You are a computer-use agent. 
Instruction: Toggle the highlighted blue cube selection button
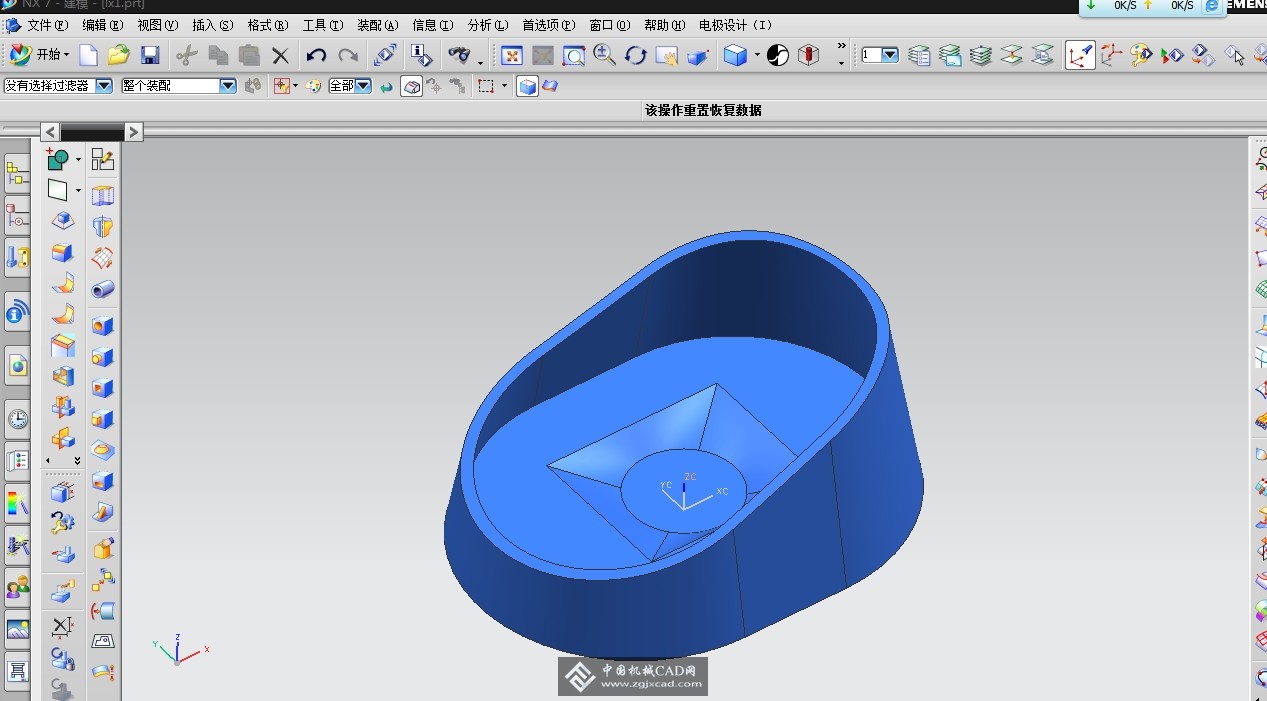tap(527, 87)
